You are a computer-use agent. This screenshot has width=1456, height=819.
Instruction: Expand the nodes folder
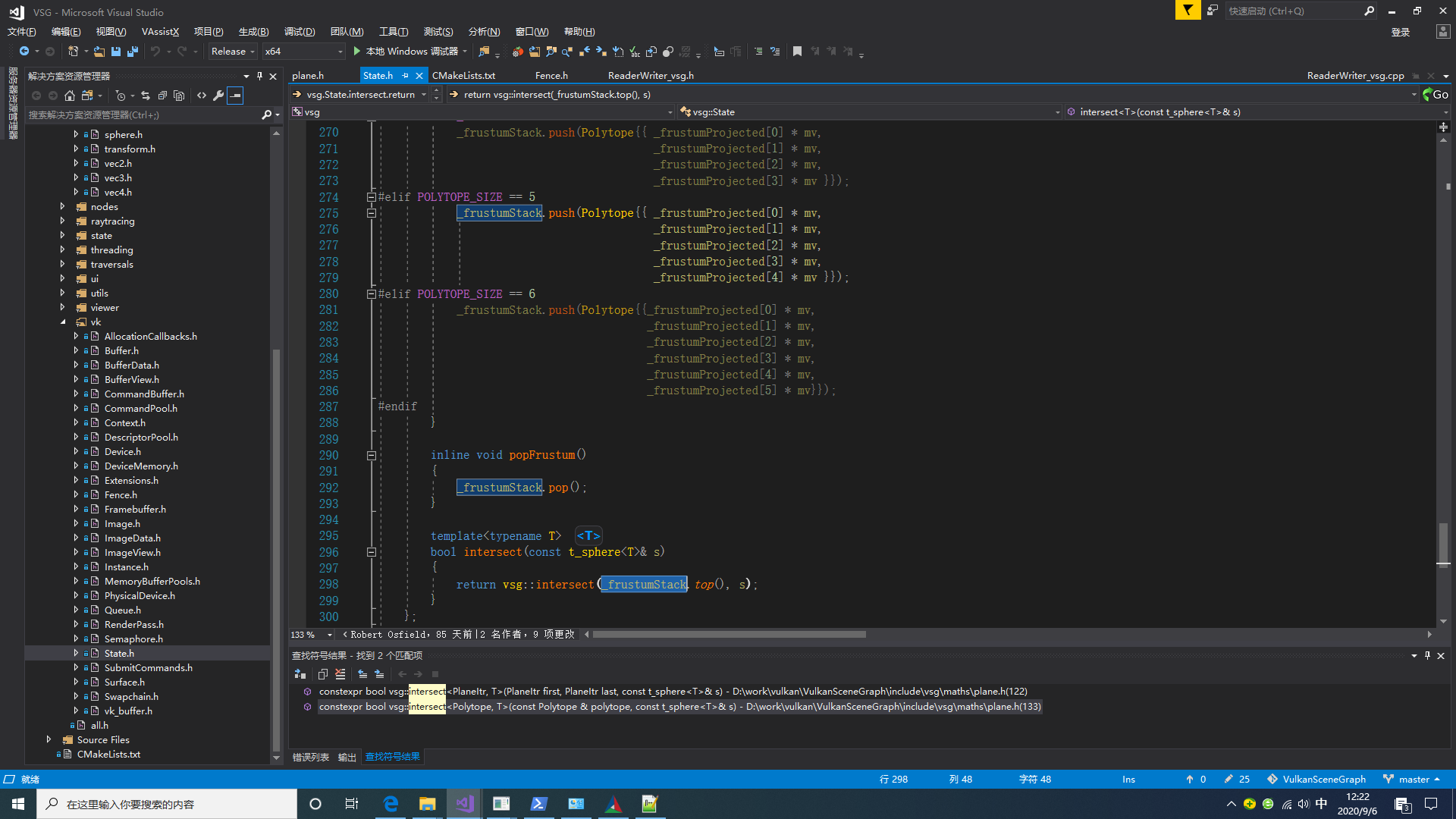[x=63, y=207]
